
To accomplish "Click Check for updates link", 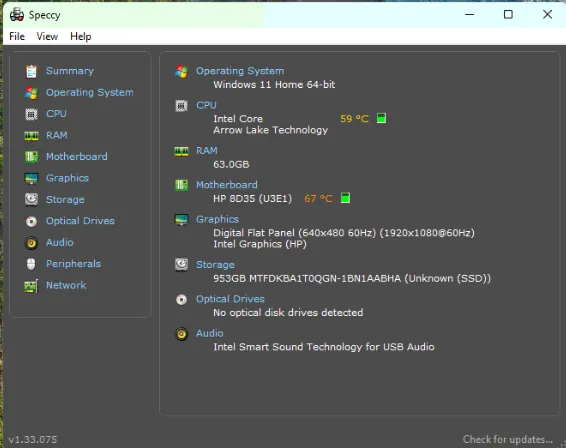I will (508, 439).
